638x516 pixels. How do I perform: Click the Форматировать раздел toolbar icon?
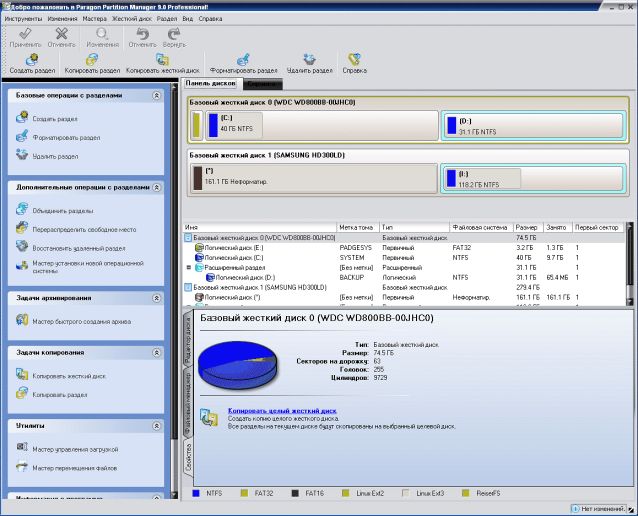pos(243,59)
